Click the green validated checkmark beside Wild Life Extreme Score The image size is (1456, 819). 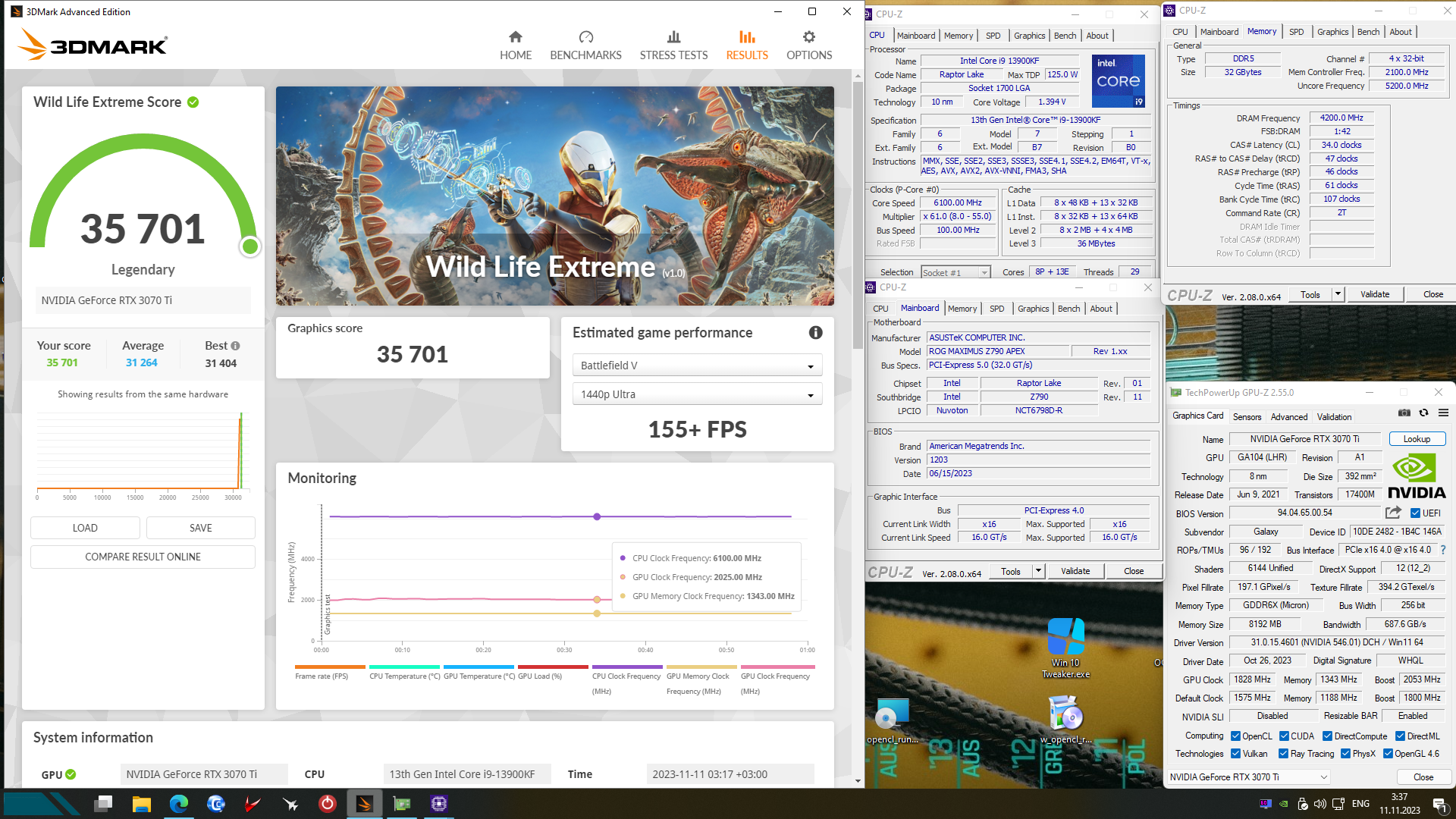[x=193, y=102]
